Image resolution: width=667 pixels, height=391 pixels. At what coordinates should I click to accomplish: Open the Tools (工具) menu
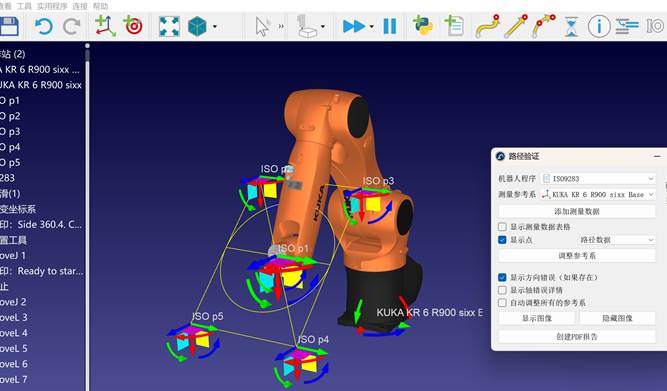click(x=24, y=6)
